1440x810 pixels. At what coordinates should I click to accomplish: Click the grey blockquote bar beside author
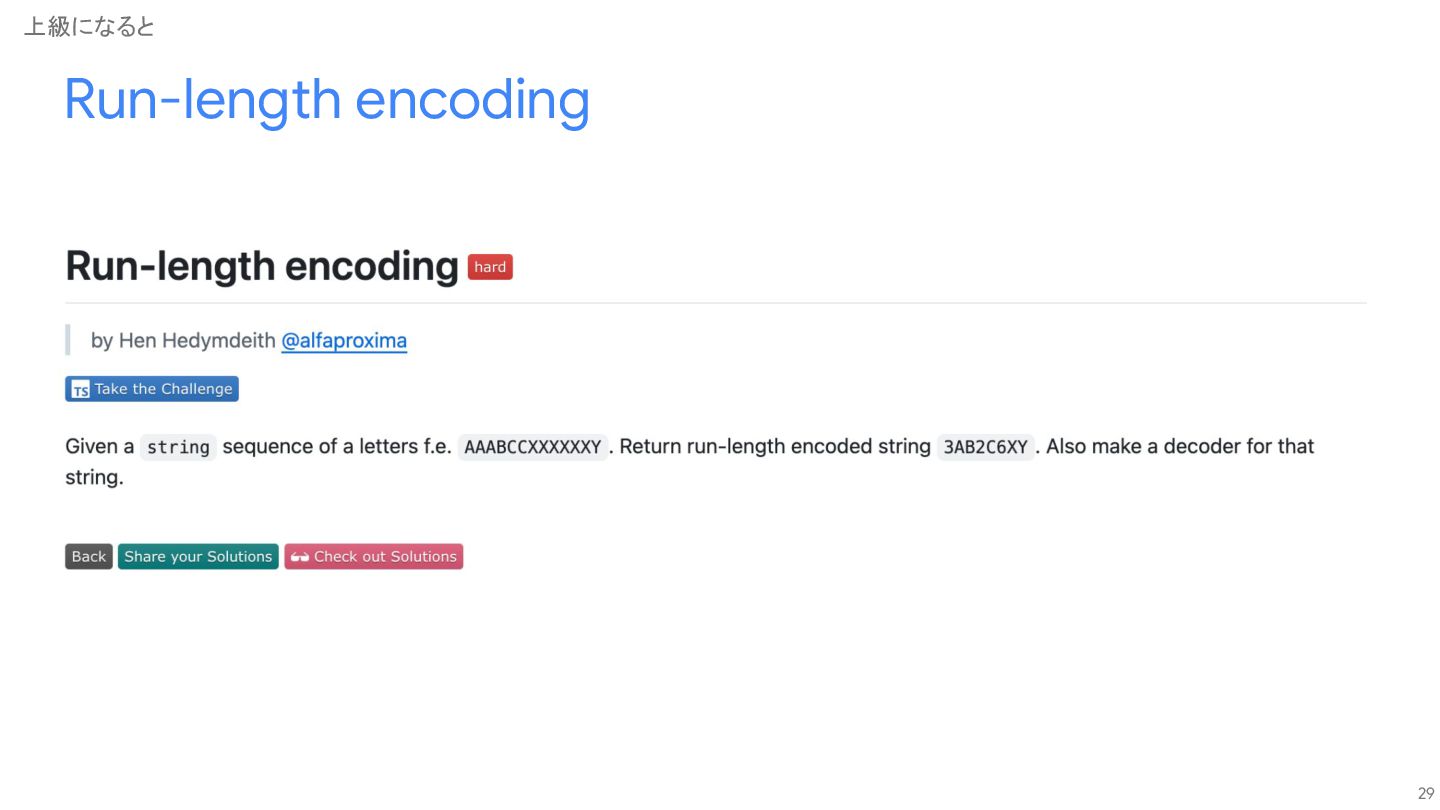point(68,340)
